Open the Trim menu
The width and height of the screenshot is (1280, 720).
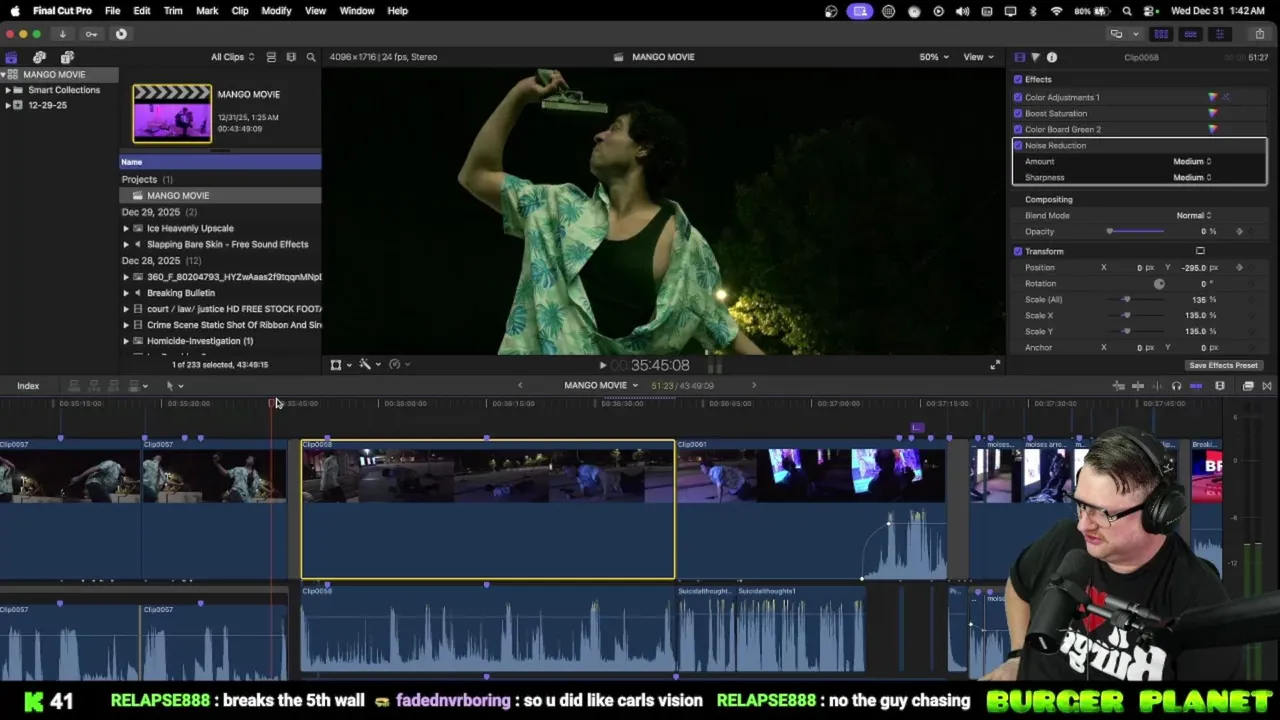click(173, 11)
